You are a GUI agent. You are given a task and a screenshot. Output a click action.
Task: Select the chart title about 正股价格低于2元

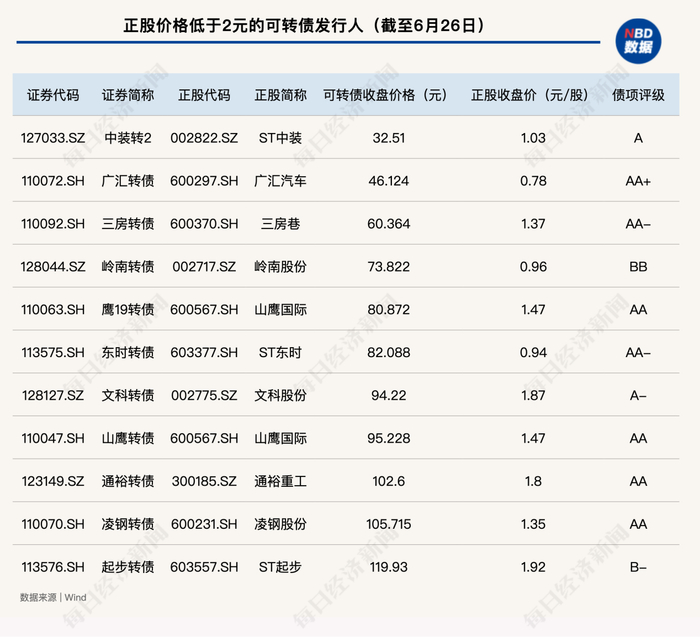pos(304,25)
